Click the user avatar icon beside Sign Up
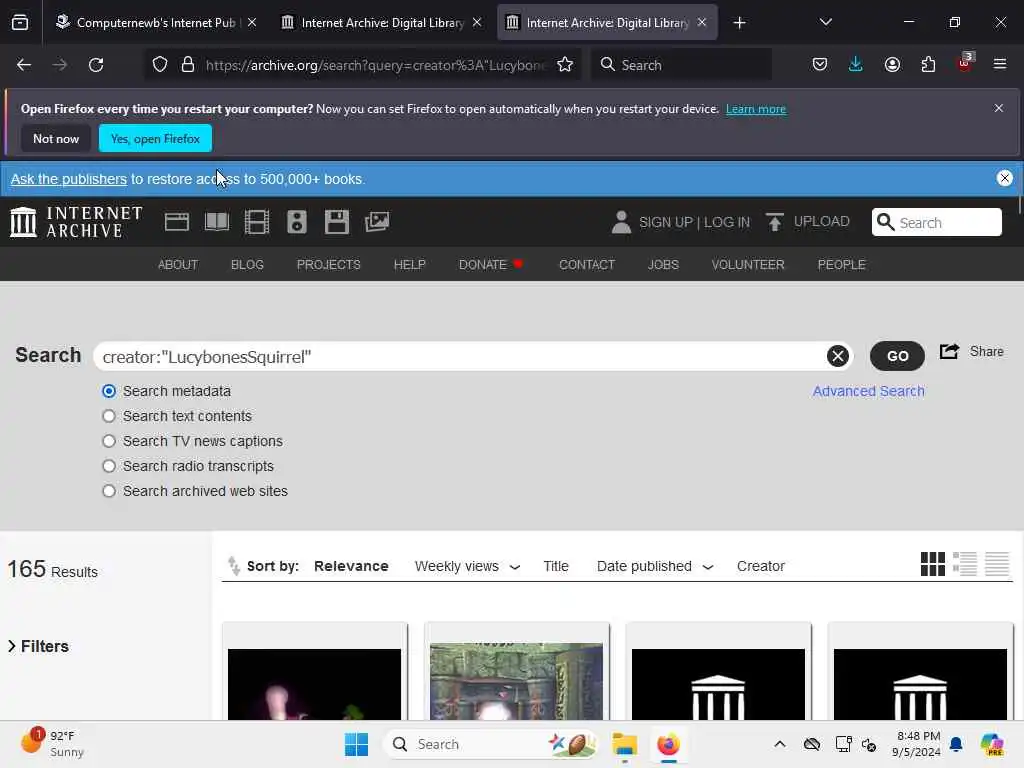This screenshot has width=1024, height=768. pyautogui.click(x=621, y=222)
